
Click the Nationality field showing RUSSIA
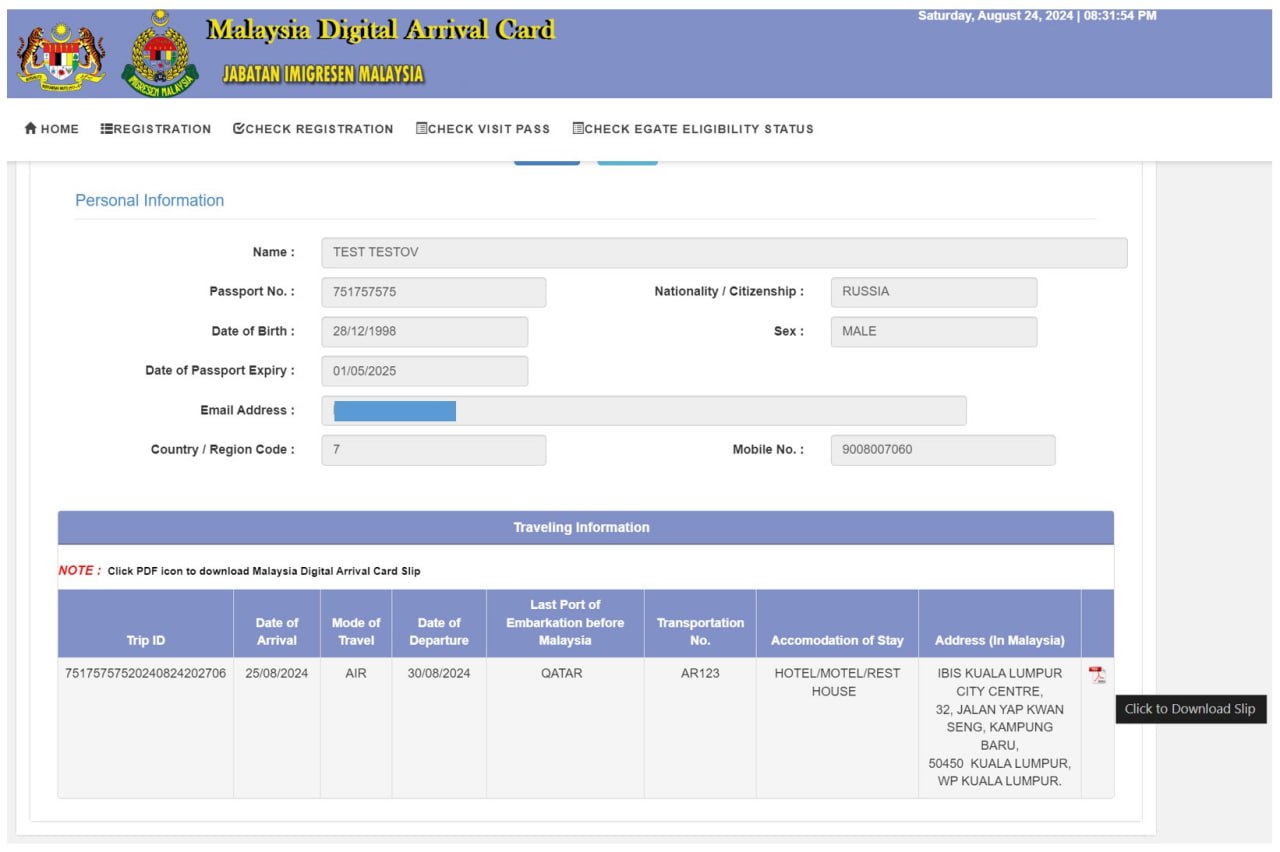(x=934, y=292)
